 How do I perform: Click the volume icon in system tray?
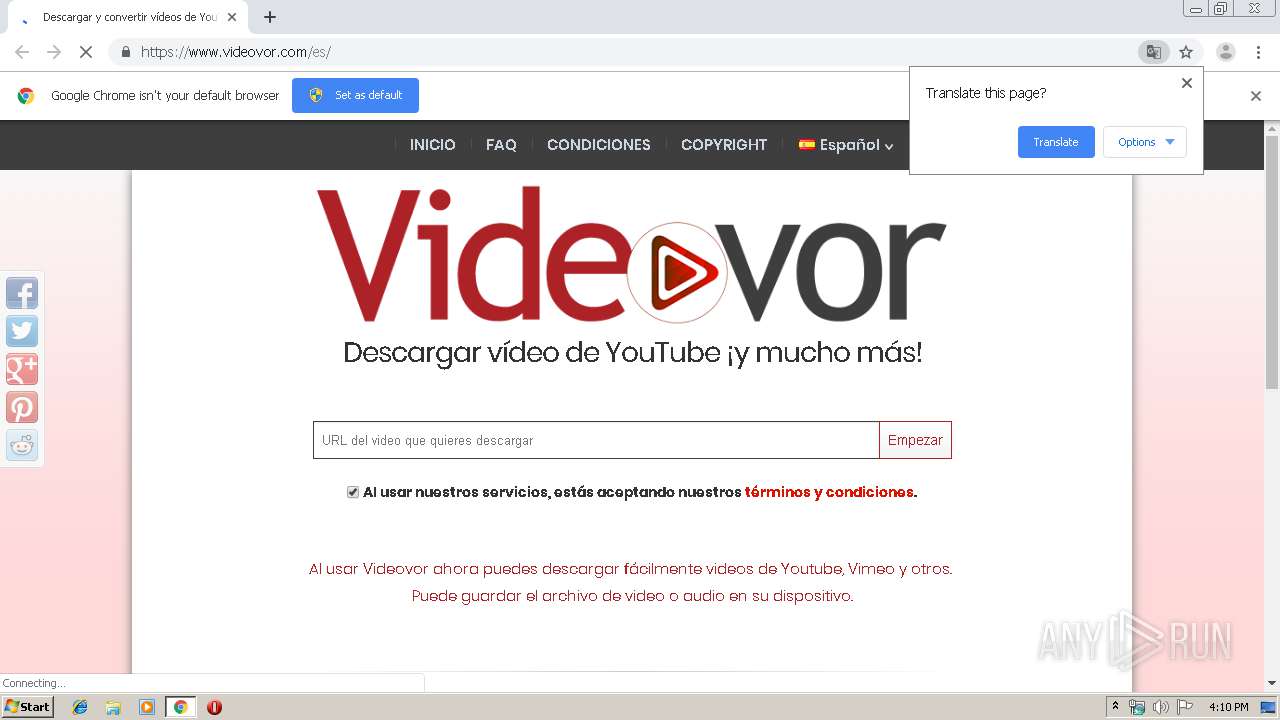pyautogui.click(x=1160, y=707)
